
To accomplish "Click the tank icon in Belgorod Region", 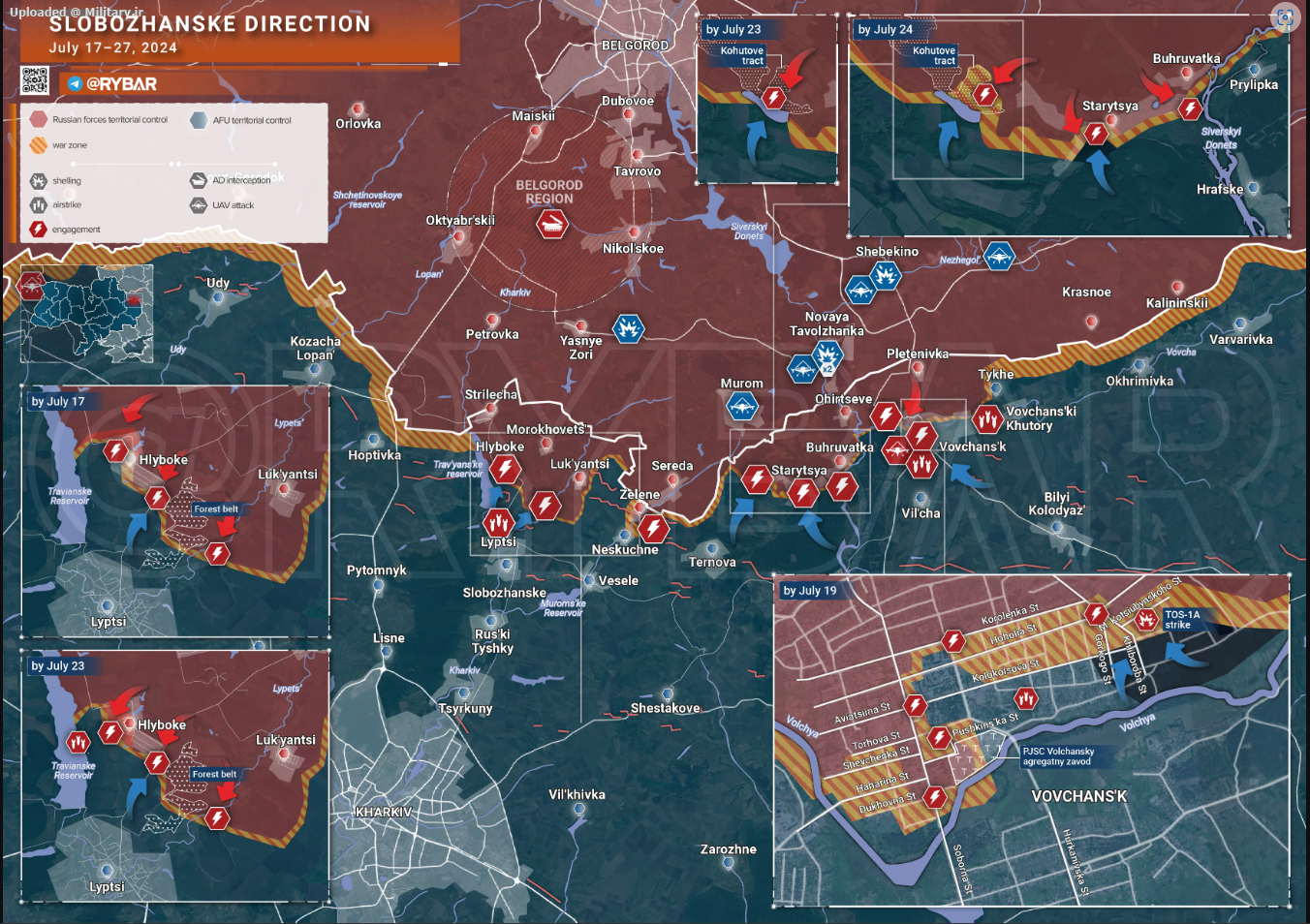I will (552, 225).
